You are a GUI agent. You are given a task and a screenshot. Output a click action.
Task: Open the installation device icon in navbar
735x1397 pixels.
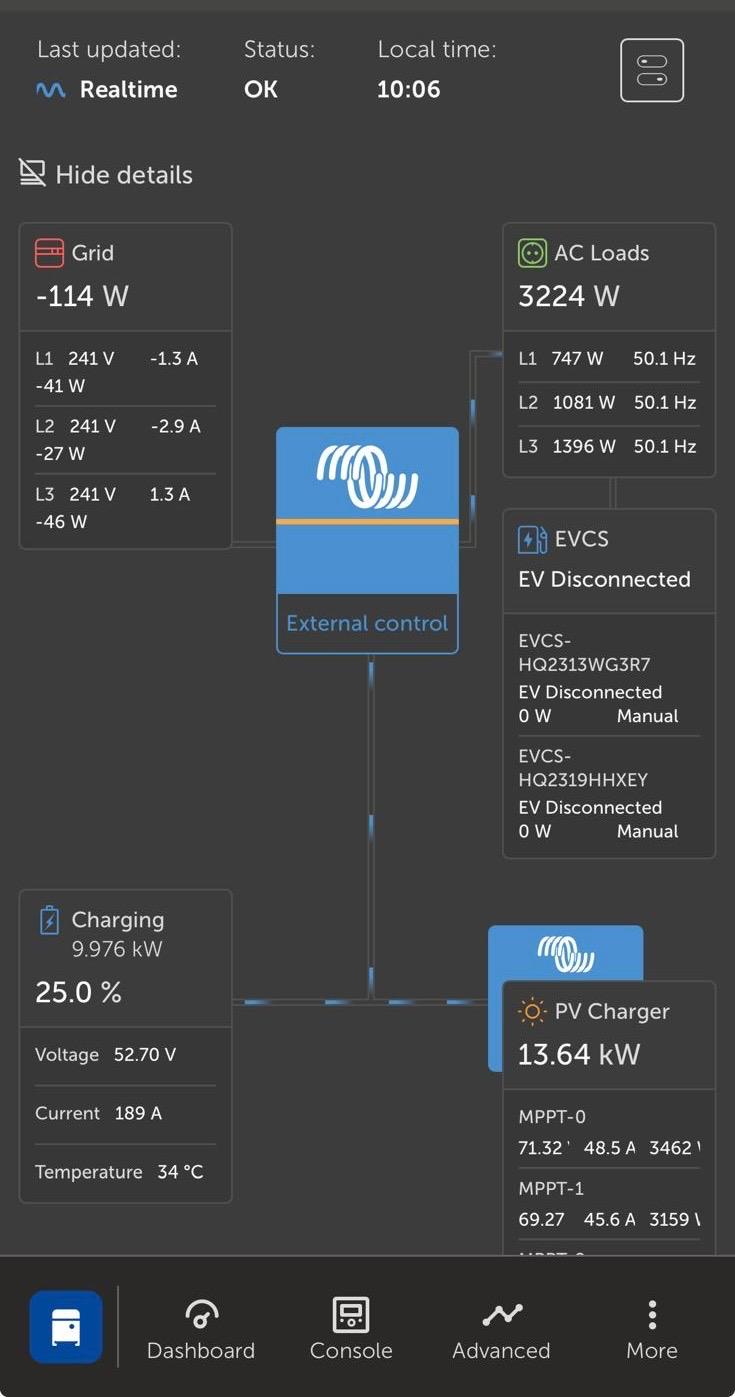66,1327
